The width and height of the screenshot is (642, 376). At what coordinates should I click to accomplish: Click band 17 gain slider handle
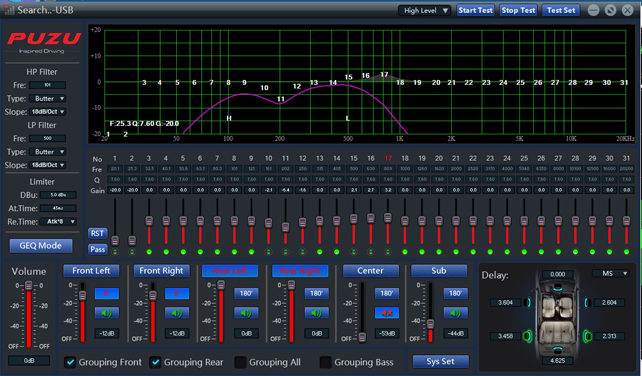point(388,218)
